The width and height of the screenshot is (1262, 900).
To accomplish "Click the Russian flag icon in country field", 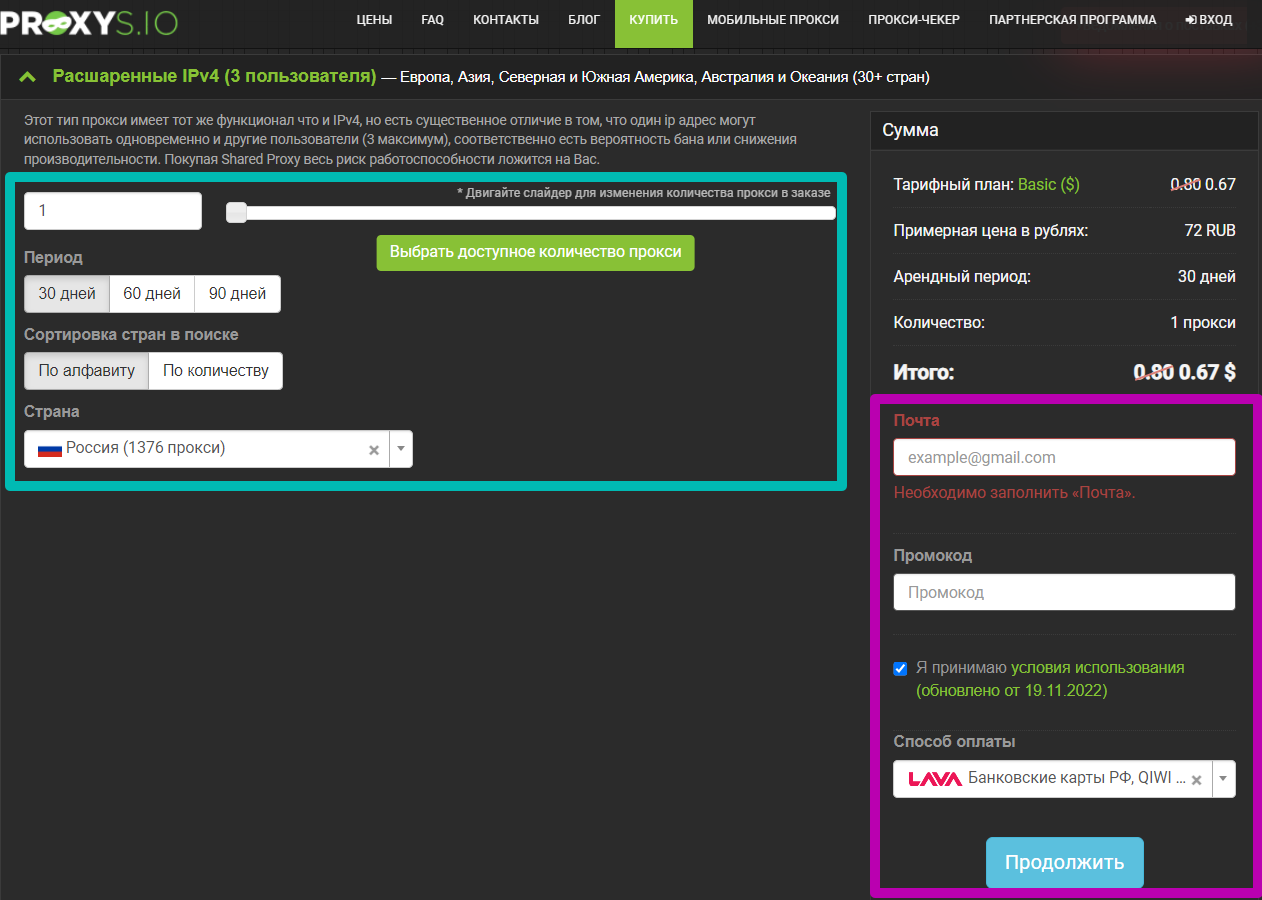I will click(50, 449).
